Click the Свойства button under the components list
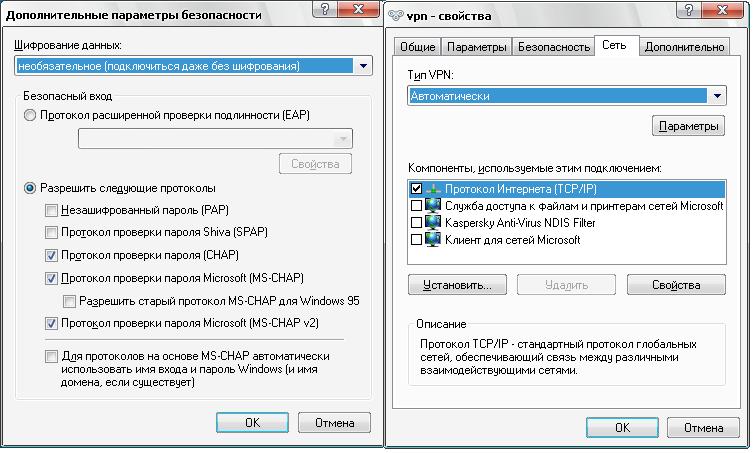 coord(676,285)
